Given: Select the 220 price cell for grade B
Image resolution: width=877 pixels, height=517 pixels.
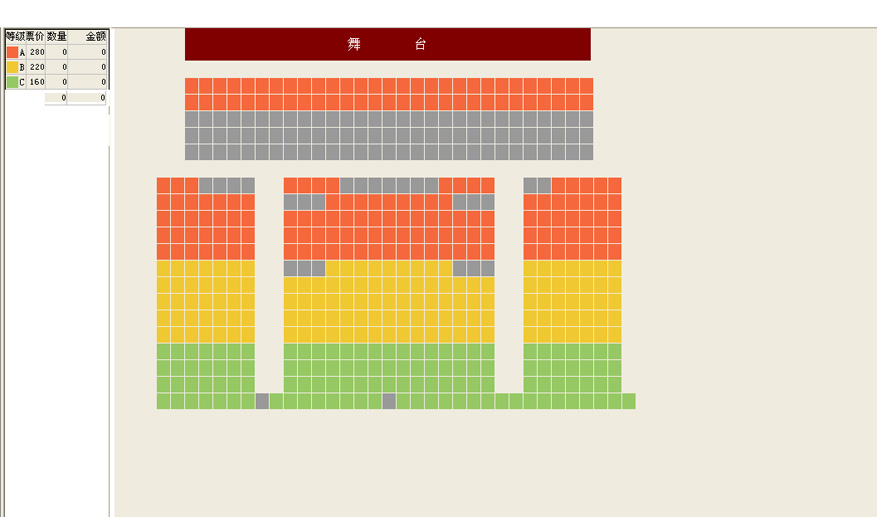Looking at the screenshot, I should 36,67.
